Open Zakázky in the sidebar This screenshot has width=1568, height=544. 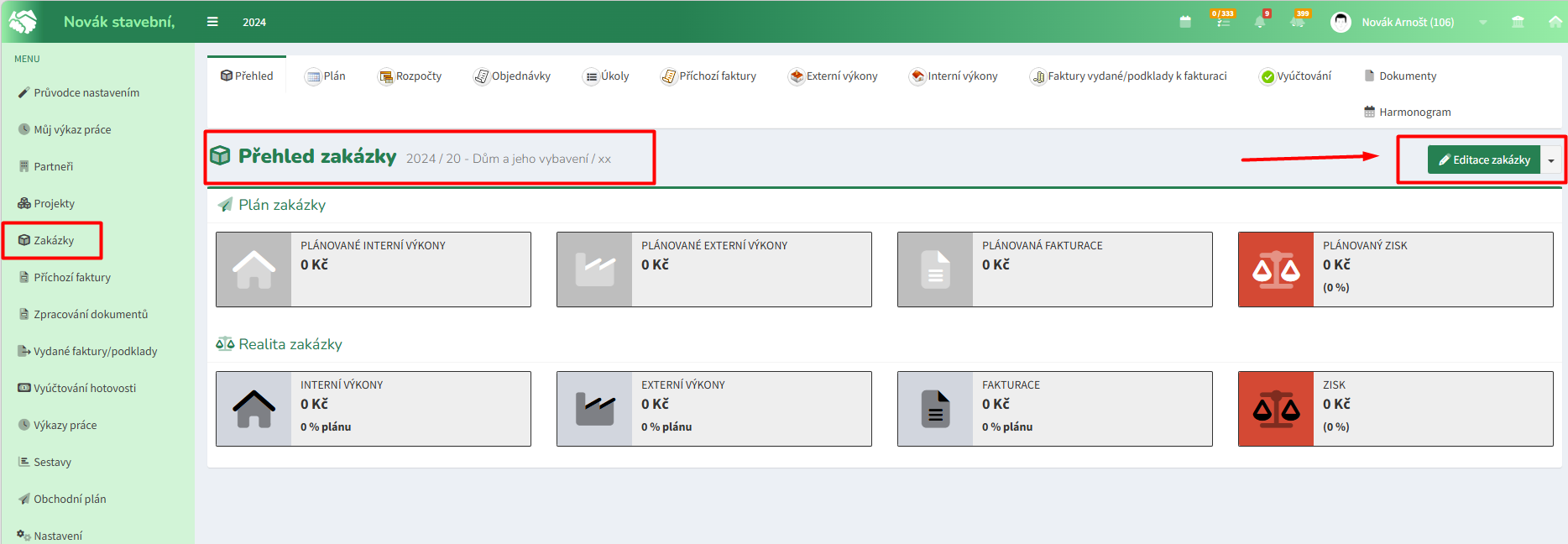(46, 240)
